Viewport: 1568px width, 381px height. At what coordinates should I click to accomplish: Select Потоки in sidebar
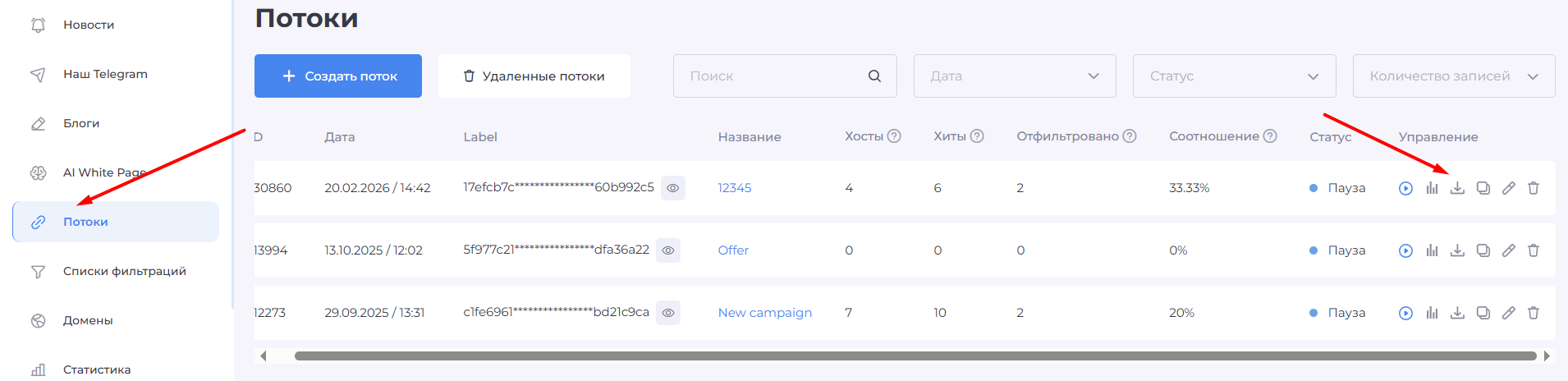pos(116,222)
